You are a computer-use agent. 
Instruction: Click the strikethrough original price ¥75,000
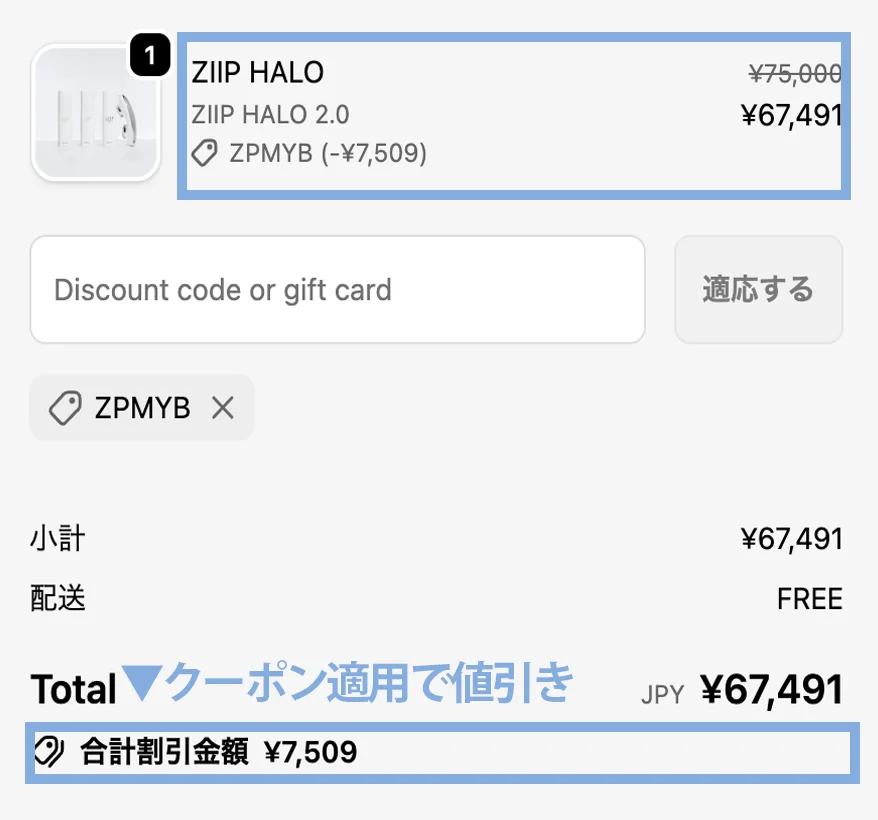coord(796,72)
